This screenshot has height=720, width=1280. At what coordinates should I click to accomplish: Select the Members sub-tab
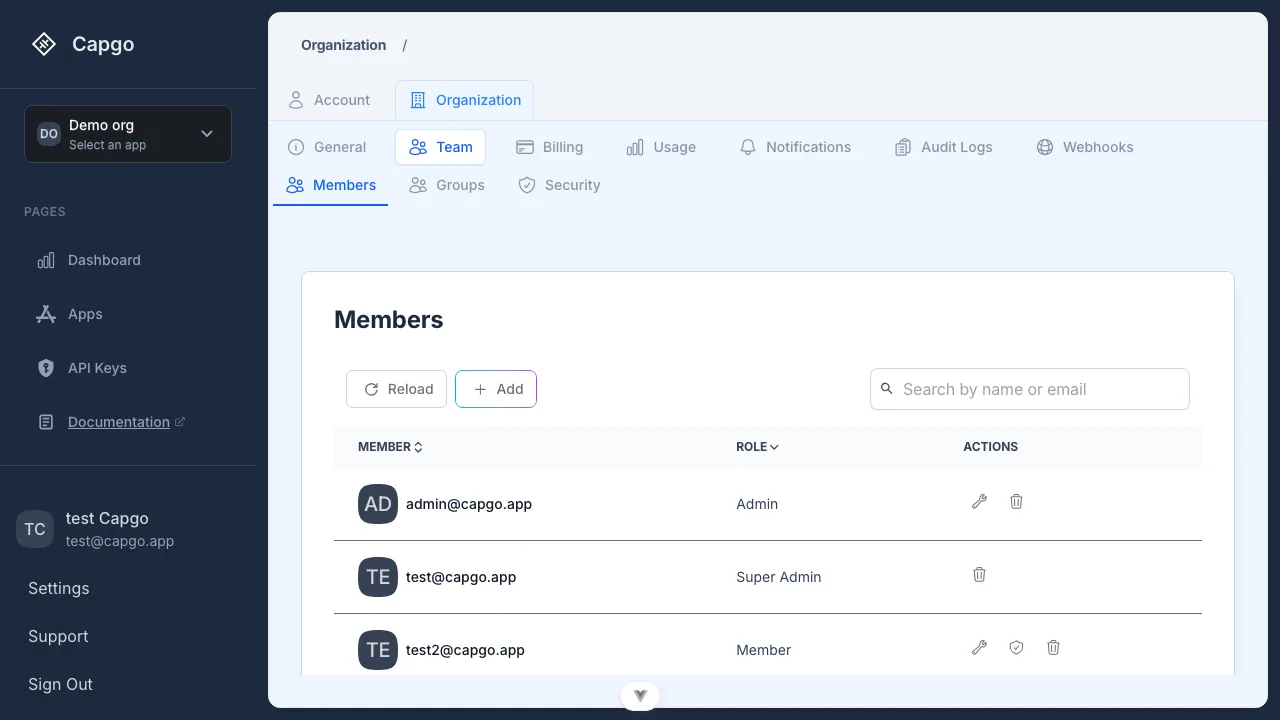tap(331, 185)
